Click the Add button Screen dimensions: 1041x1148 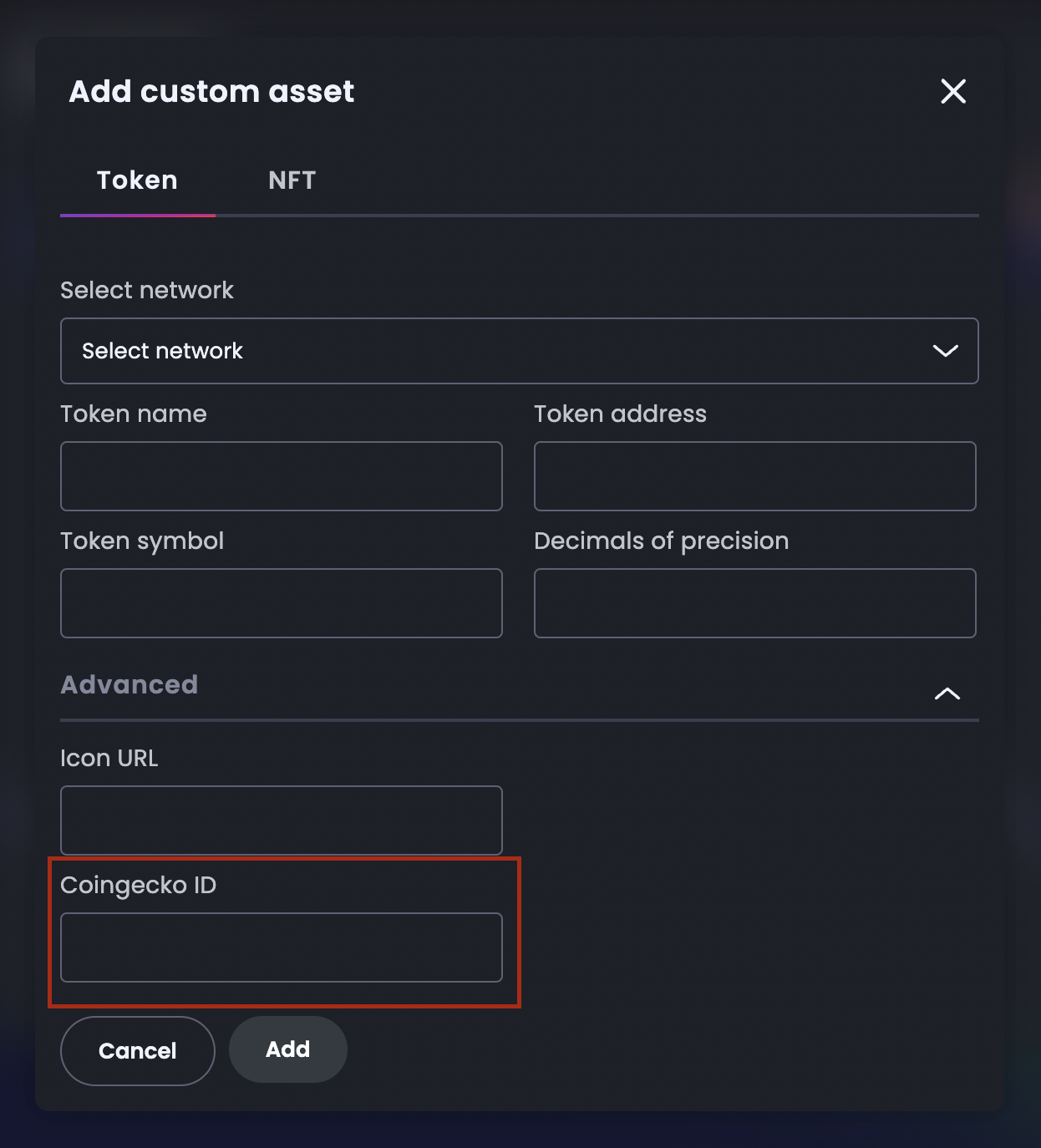point(287,1049)
